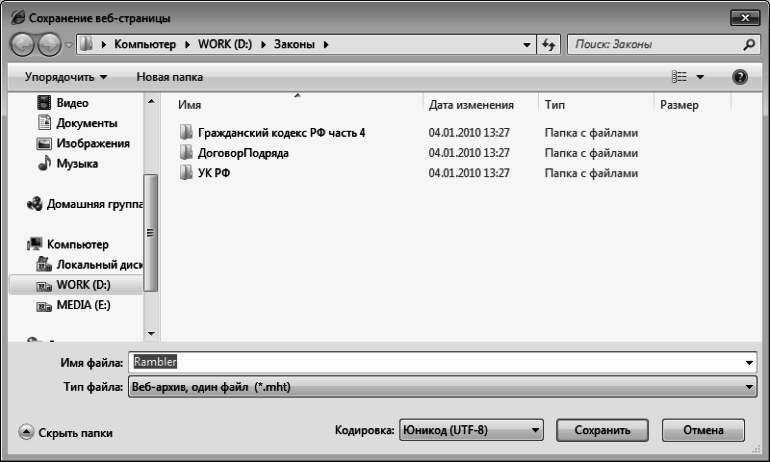
Task: Expand arrow after Законы breadcrumb
Action: pos(326,45)
